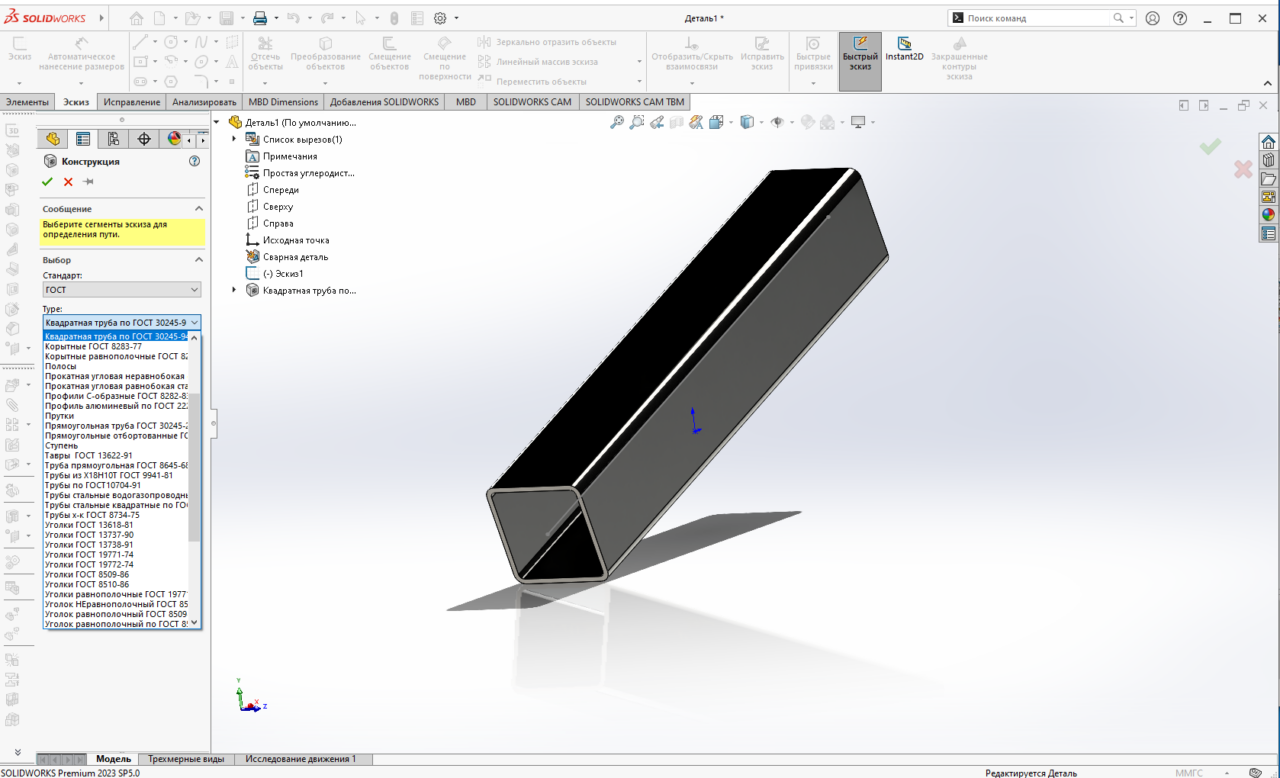Switch to Элементы tab
Image resolution: width=1280 pixels, height=778 pixels.
point(27,102)
